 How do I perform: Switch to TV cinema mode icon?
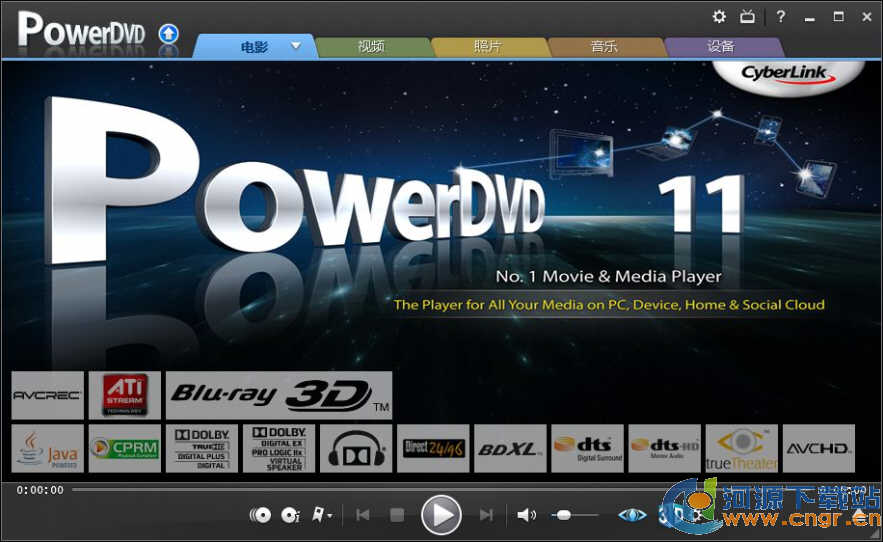point(747,17)
